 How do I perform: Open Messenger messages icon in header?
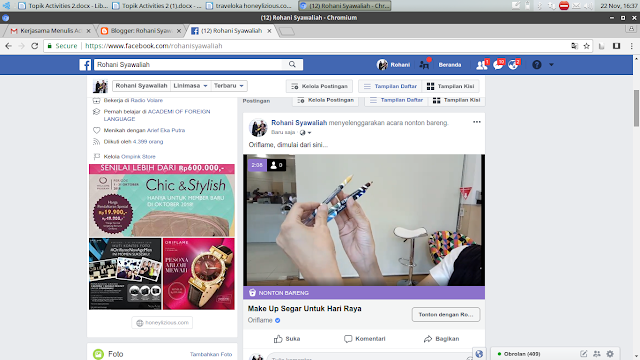tap(498, 64)
